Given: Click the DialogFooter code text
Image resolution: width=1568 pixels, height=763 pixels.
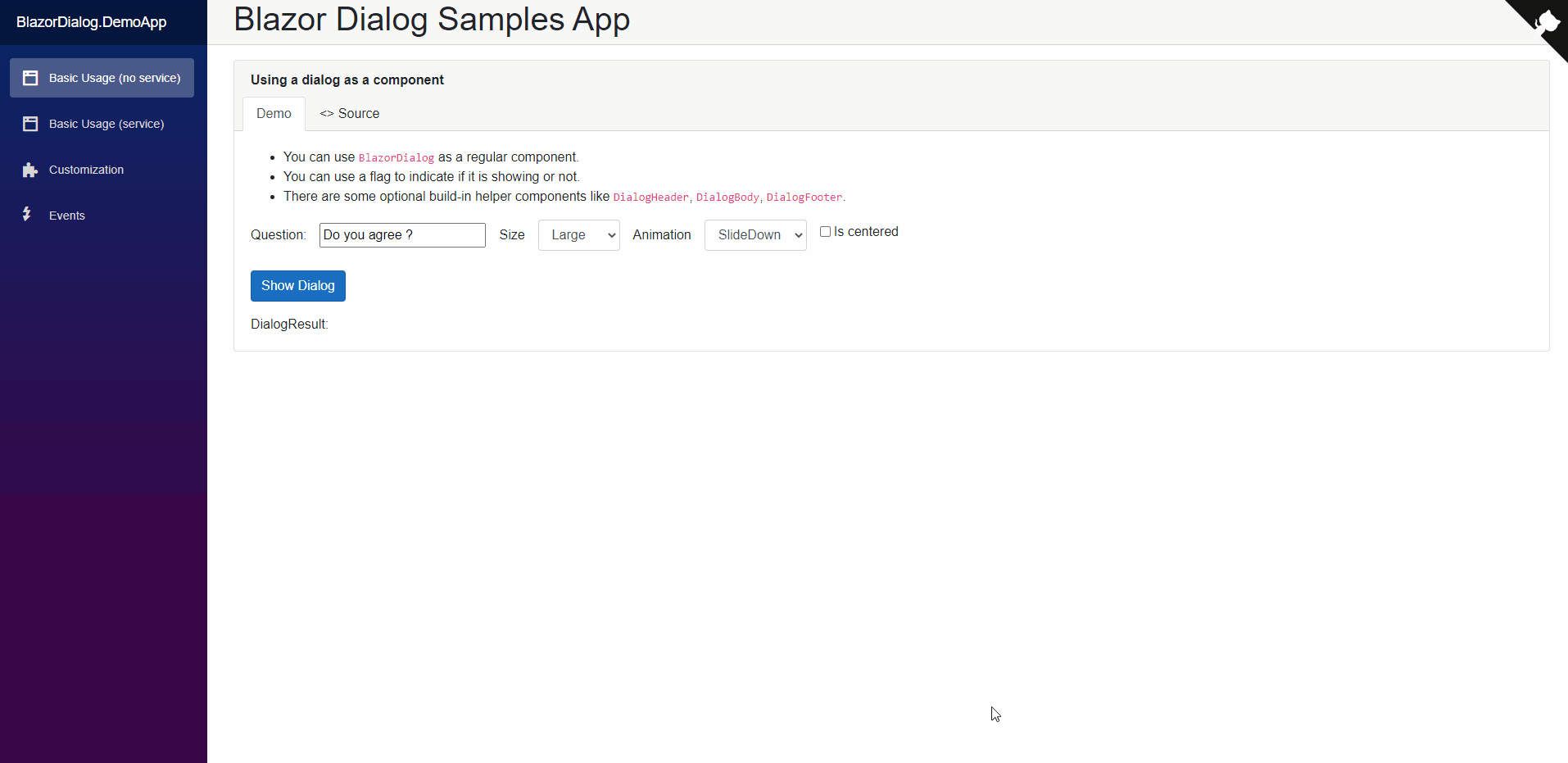Looking at the screenshot, I should click(804, 198).
